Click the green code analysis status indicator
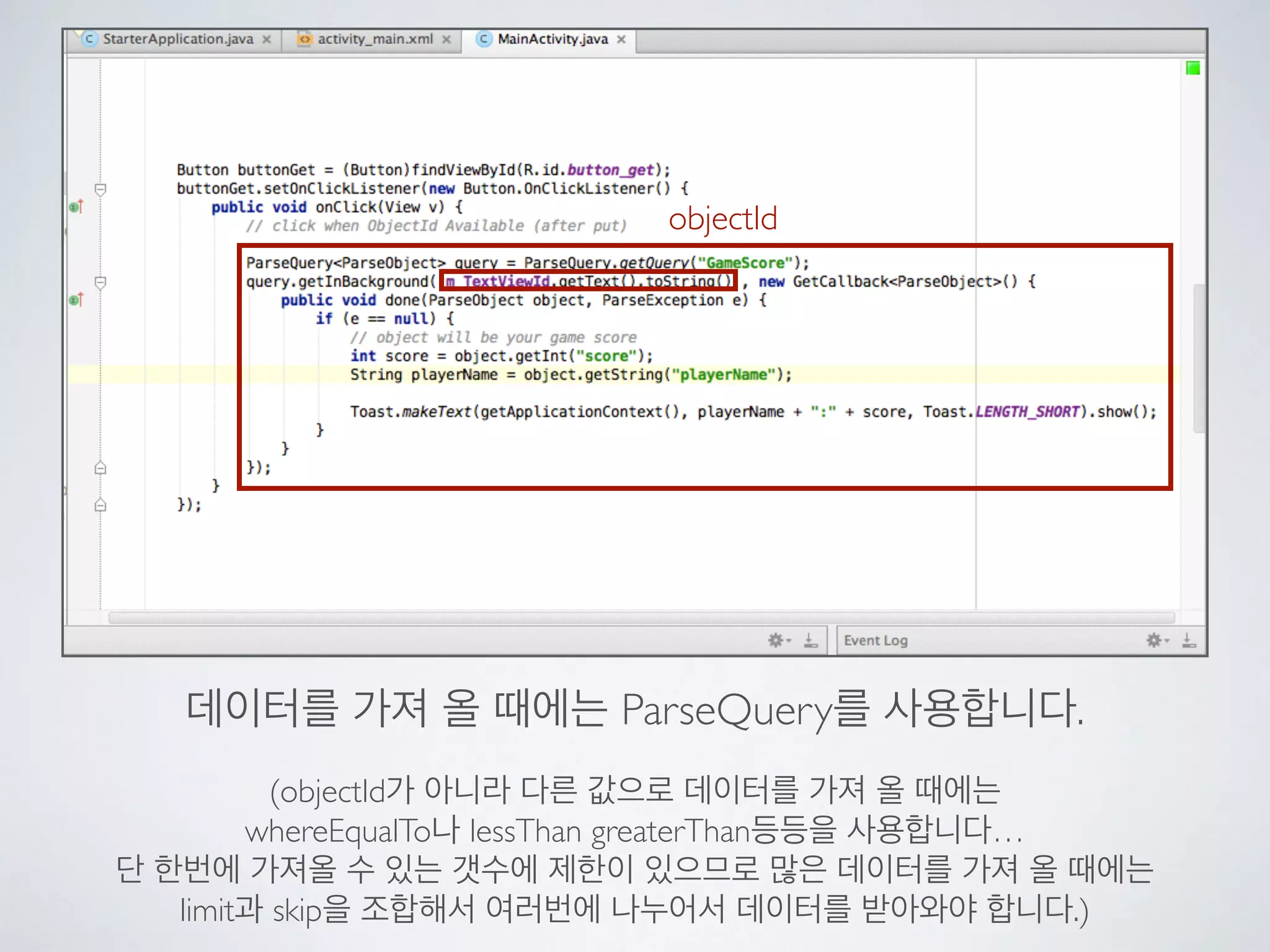Screen dimensions: 1270x952 pos(1192,68)
